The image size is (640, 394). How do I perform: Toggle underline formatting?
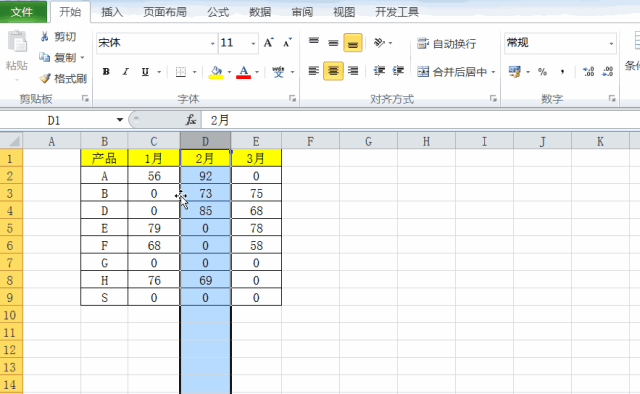point(145,72)
